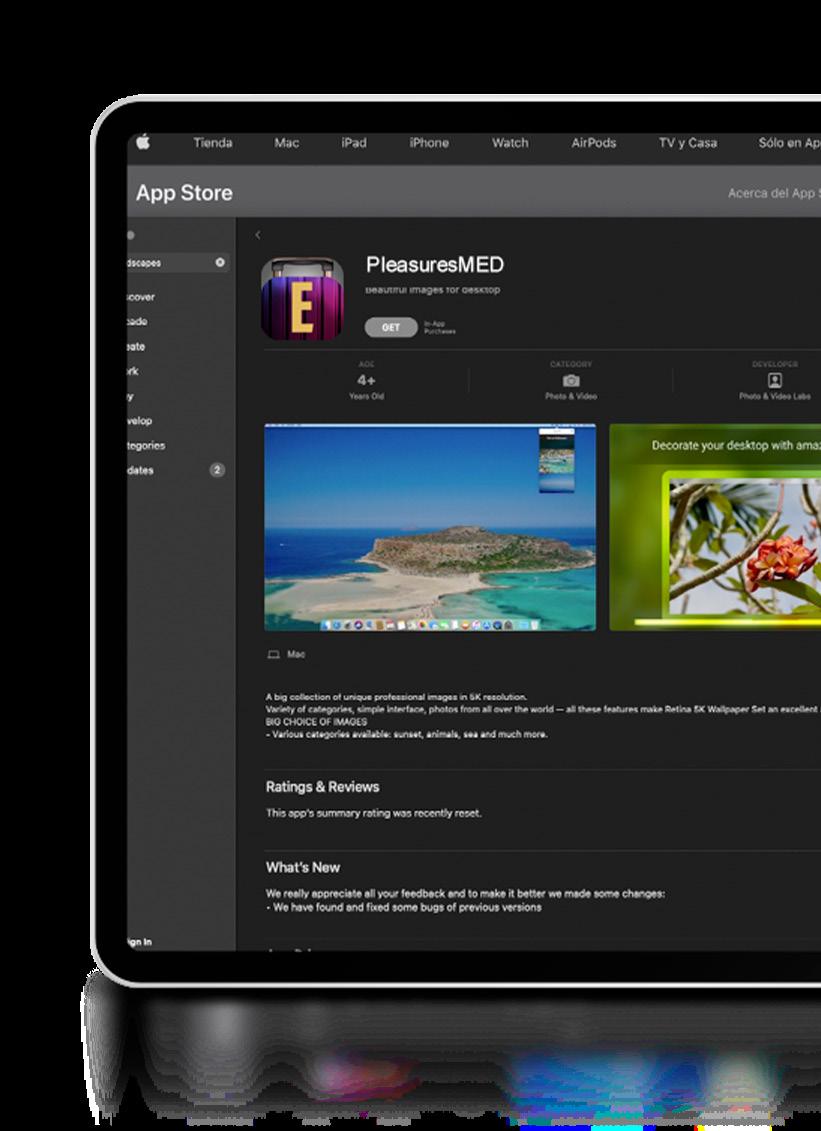Click the Ratings & Reviews heading

click(x=322, y=787)
